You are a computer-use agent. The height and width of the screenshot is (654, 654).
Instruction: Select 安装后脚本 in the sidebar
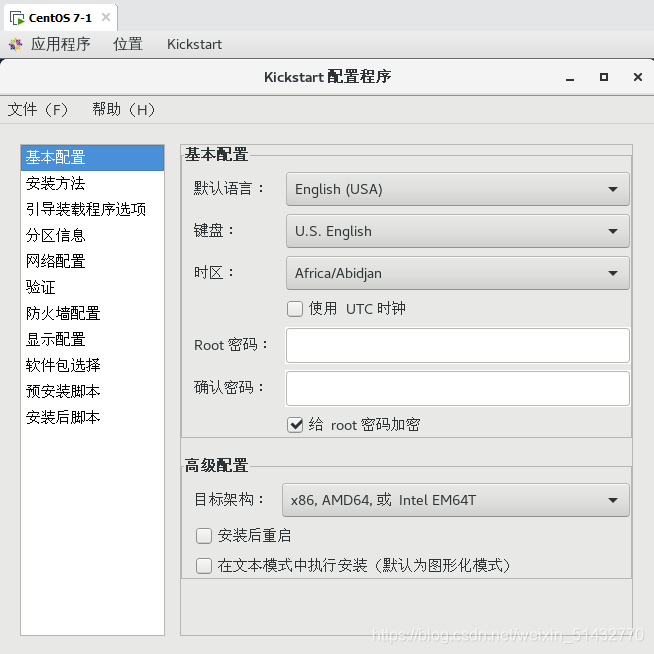pyautogui.click(x=93, y=418)
